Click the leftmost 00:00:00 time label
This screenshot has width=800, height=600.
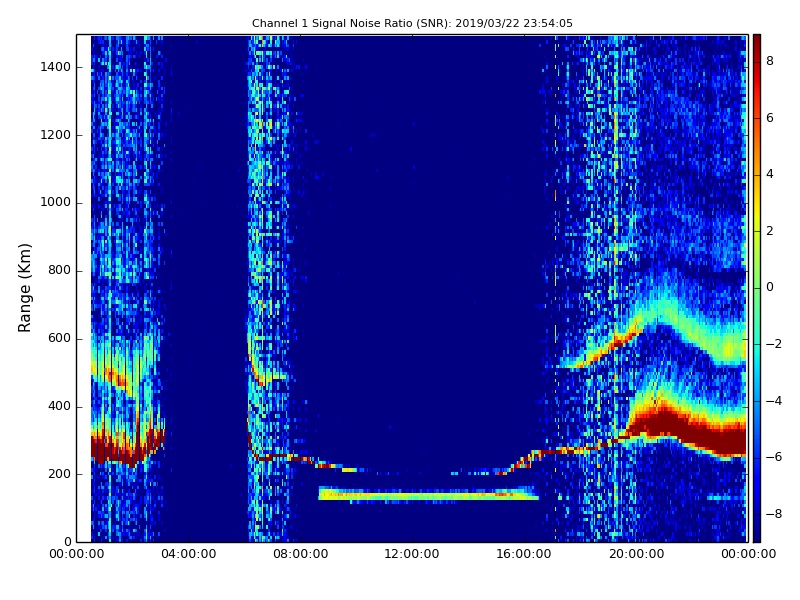(x=77, y=554)
